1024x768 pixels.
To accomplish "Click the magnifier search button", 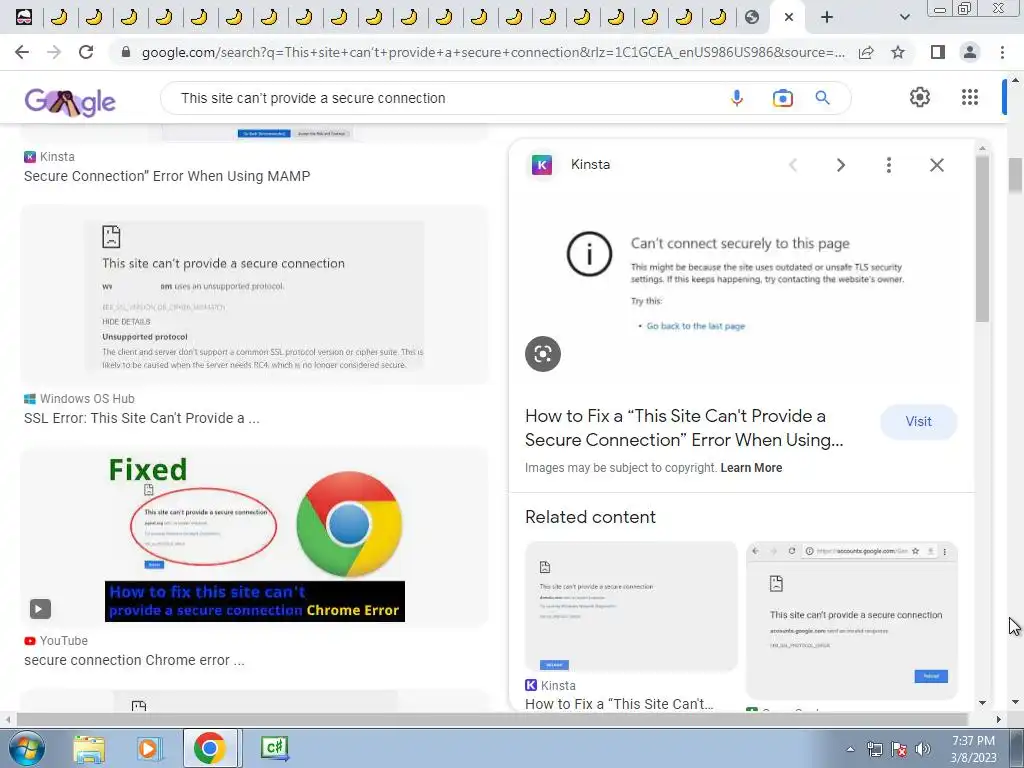I will (822, 98).
